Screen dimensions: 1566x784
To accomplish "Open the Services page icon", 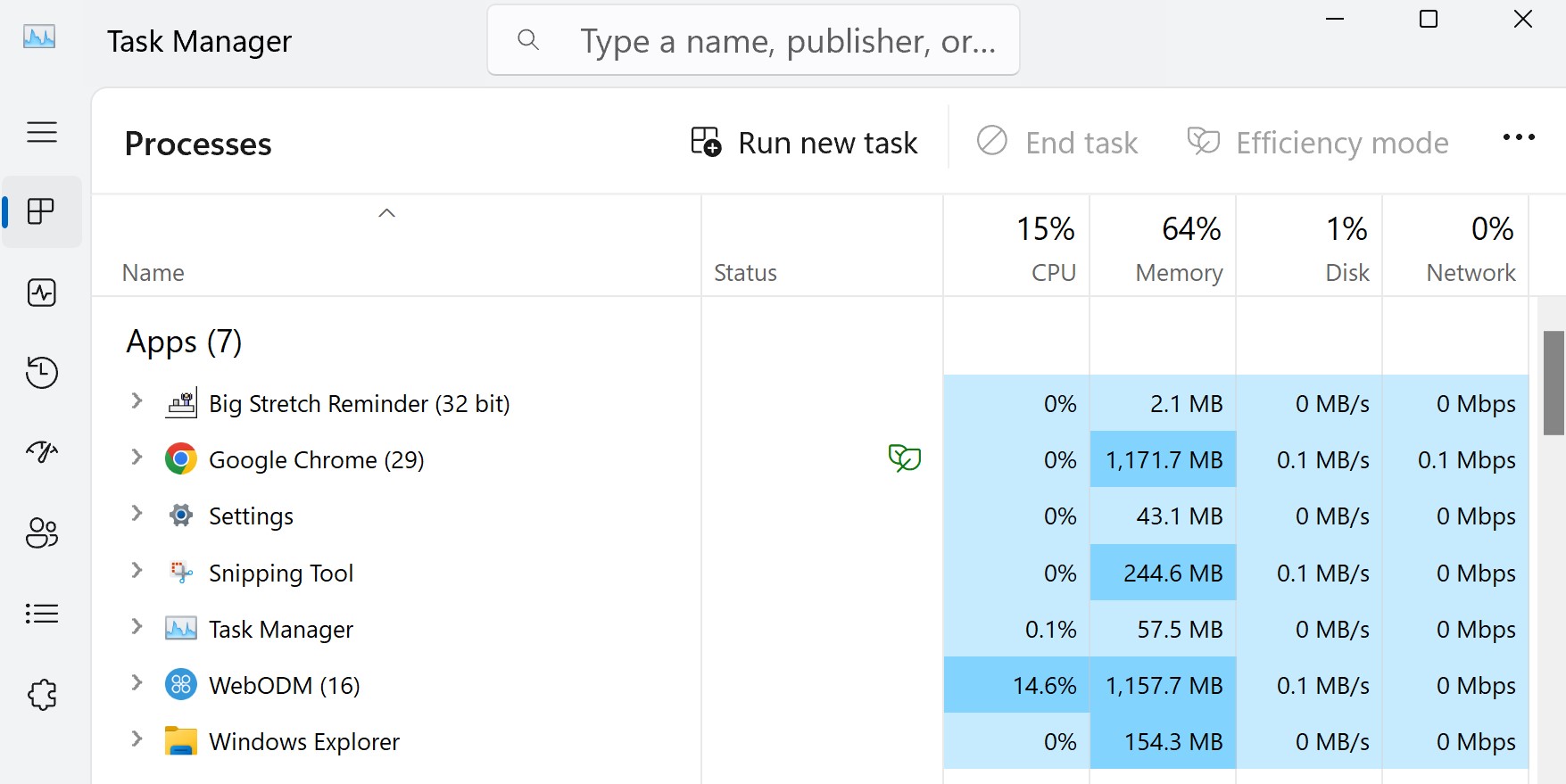I will click(42, 694).
